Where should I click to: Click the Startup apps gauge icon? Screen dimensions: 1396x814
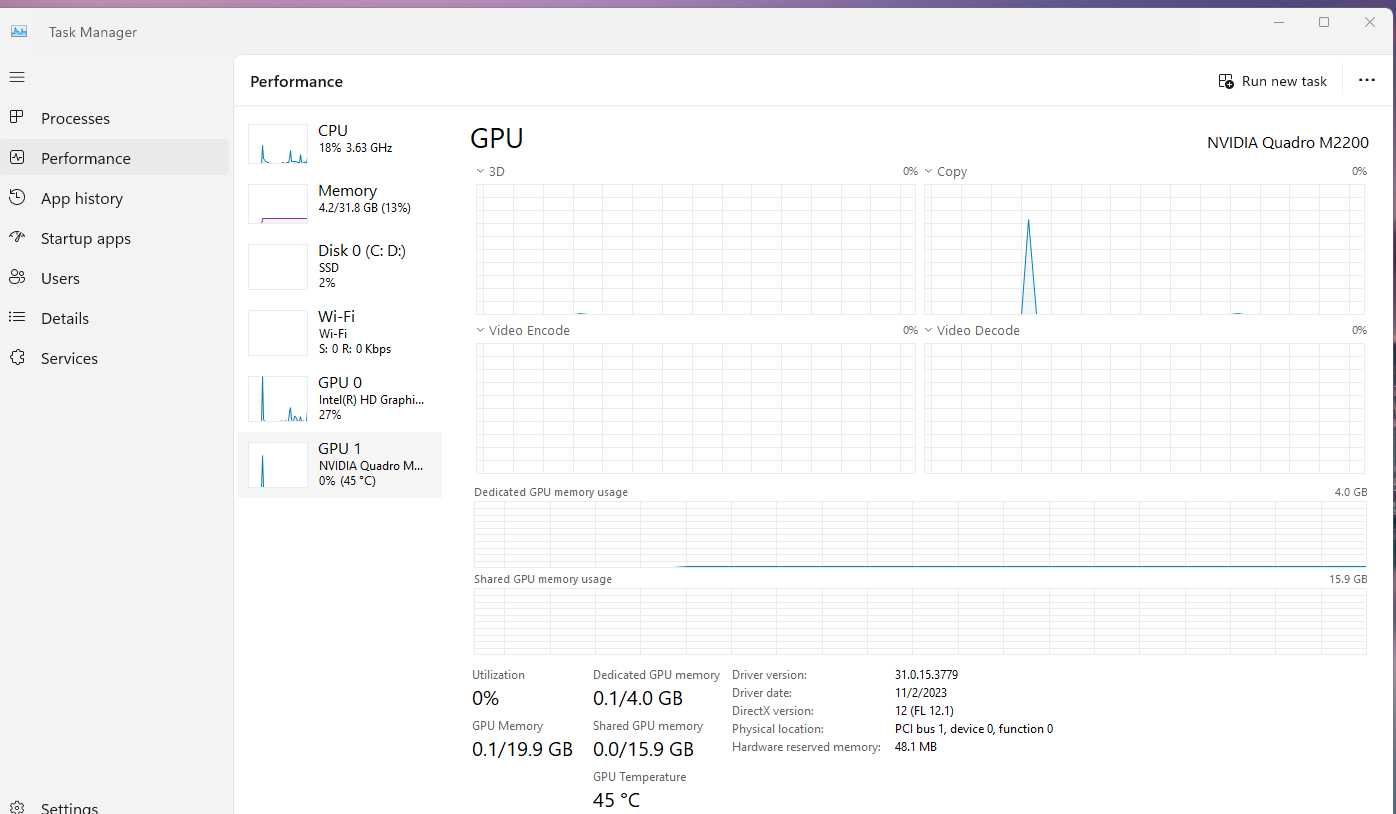17,238
